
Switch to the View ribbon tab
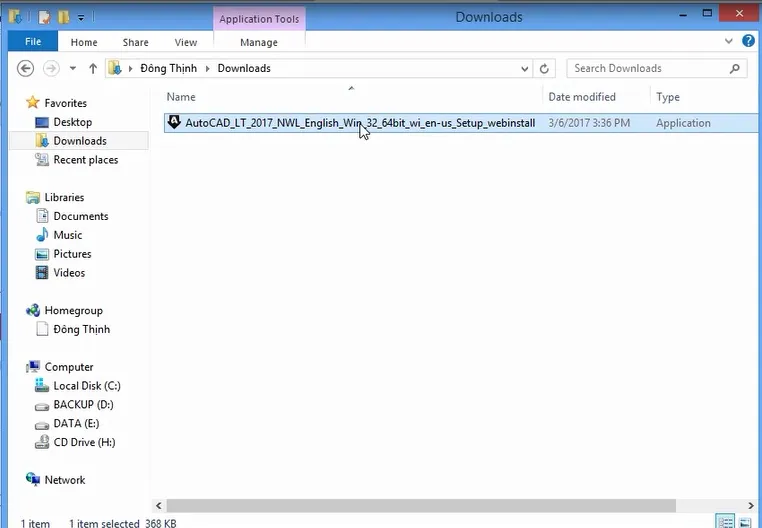pos(186,42)
